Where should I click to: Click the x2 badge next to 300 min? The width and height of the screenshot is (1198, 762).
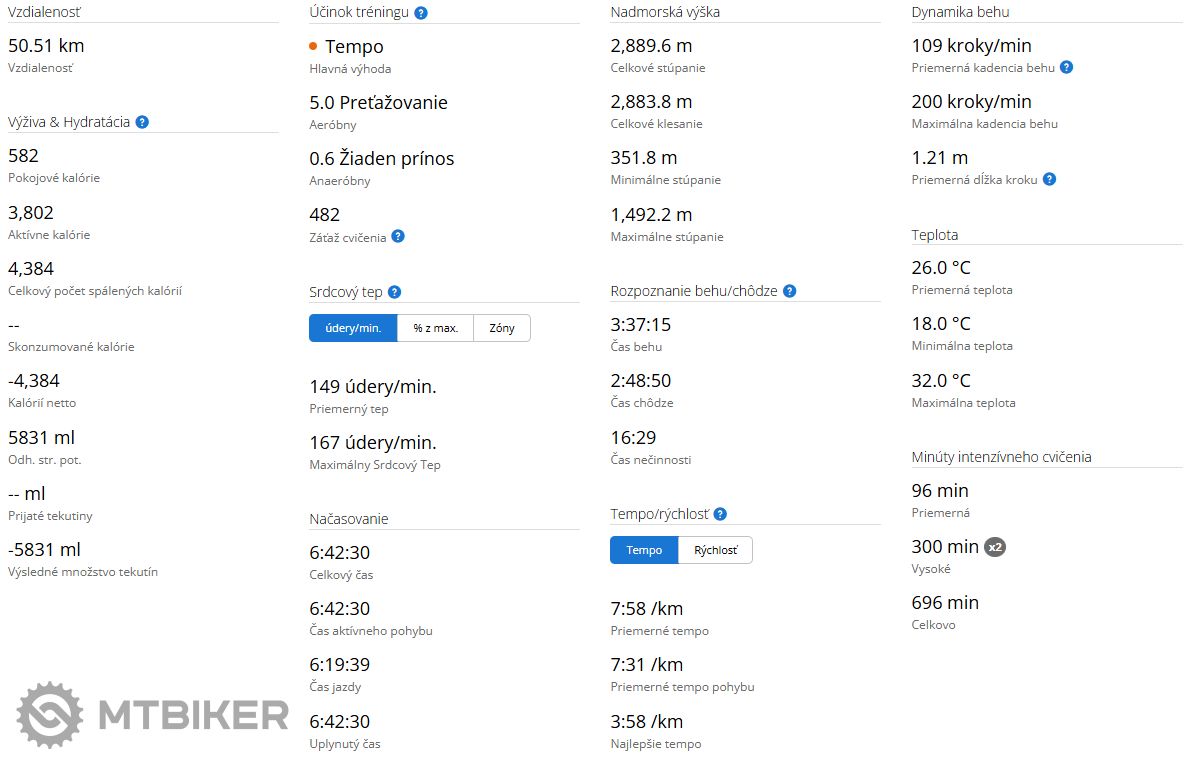995,547
